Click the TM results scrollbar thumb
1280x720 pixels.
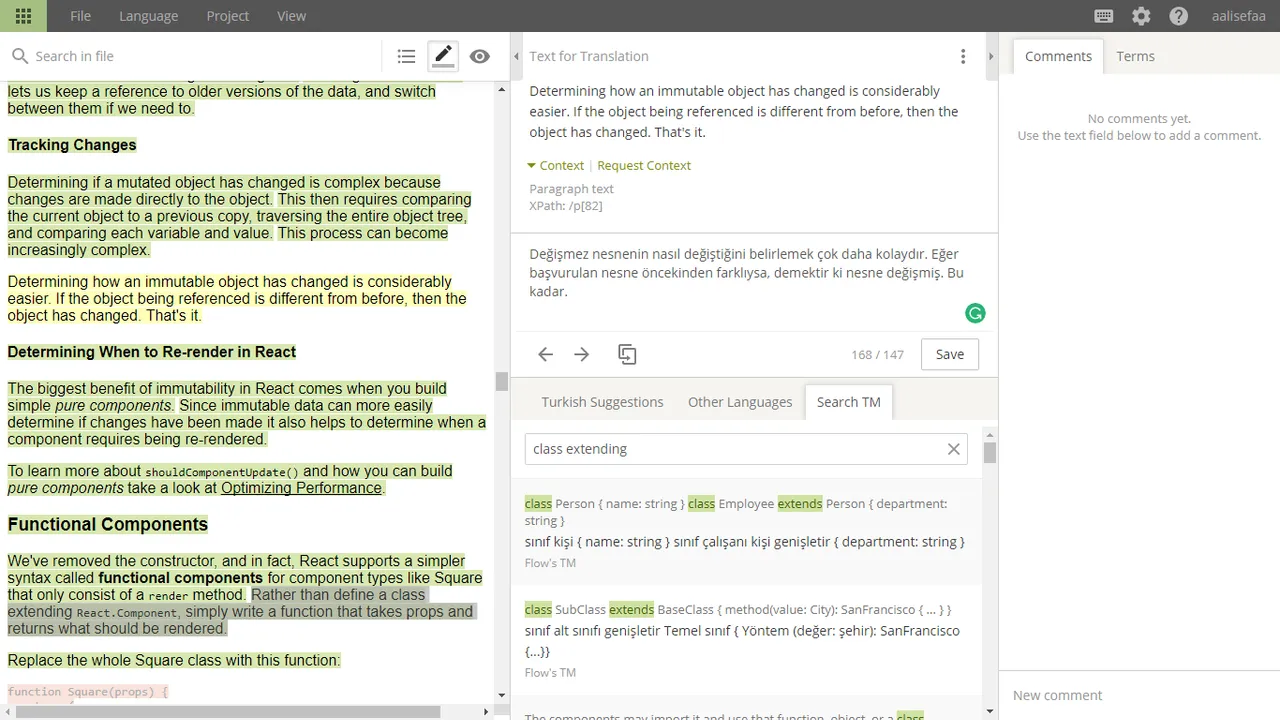(990, 453)
